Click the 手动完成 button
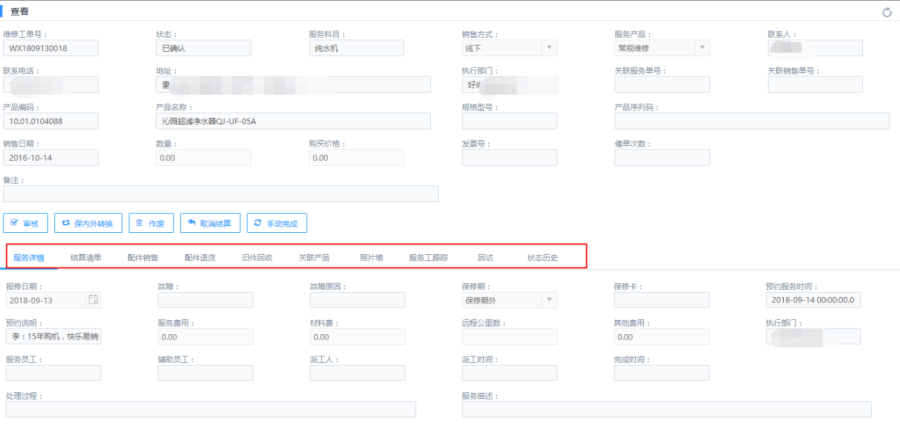This screenshot has width=900, height=426. [x=277, y=223]
